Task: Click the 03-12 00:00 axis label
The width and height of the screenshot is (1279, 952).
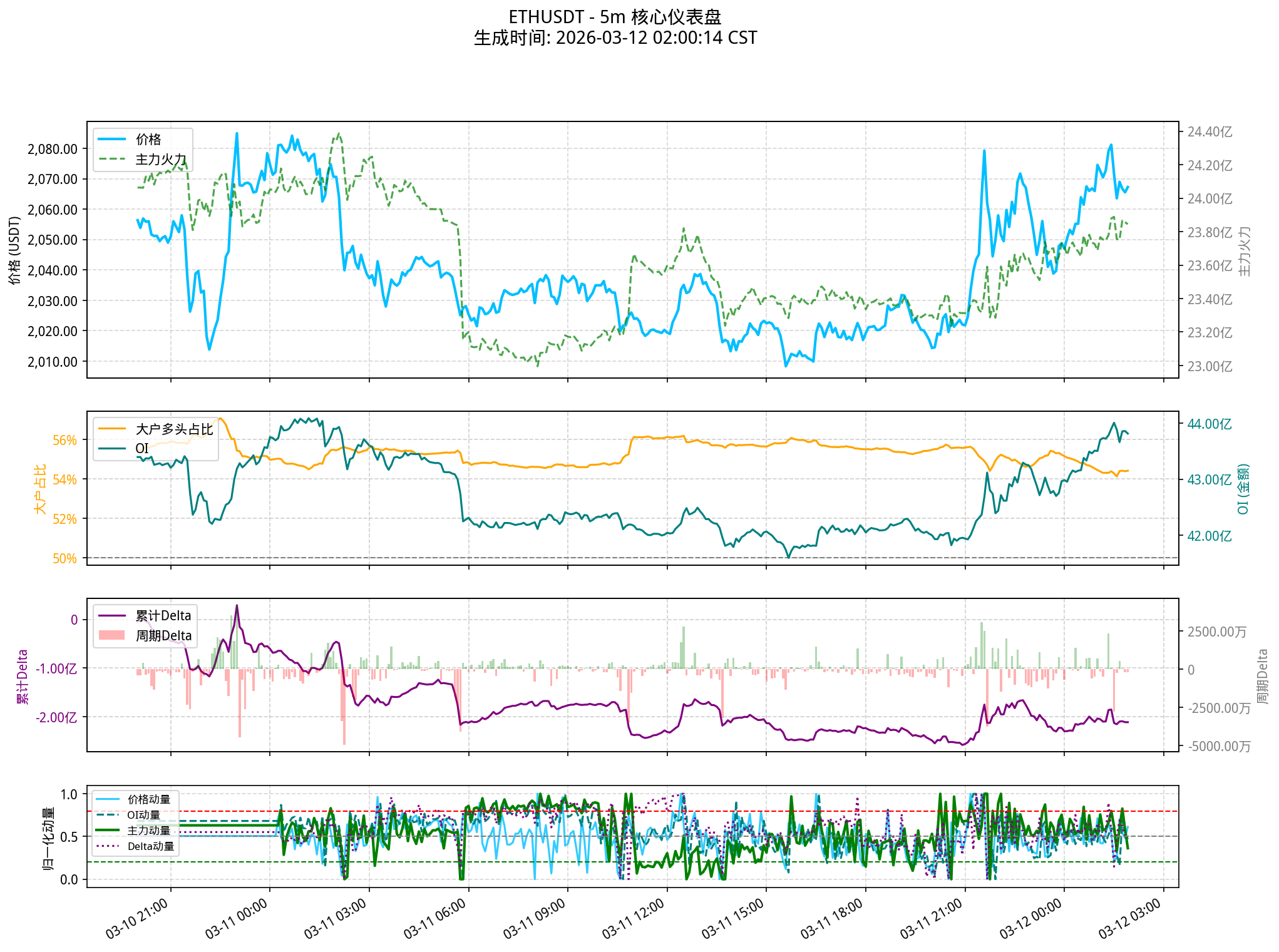Action: [x=1030, y=919]
